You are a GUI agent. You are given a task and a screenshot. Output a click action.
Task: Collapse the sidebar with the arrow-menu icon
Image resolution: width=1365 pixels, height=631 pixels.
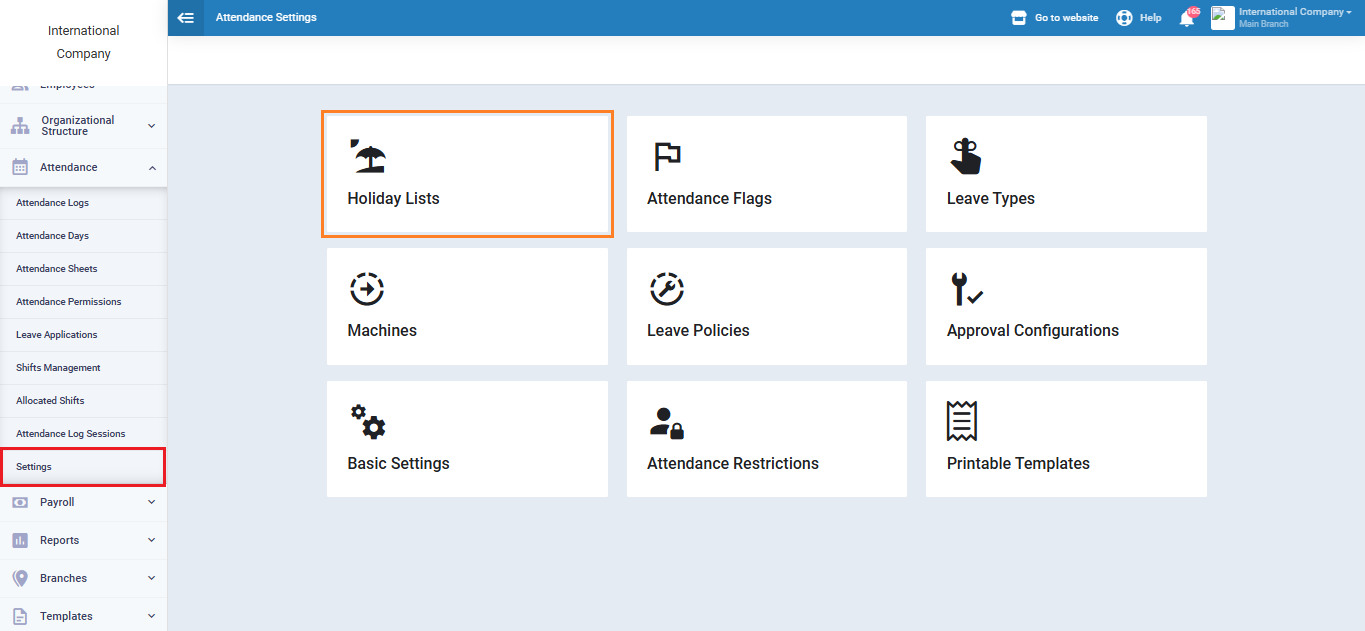click(185, 18)
